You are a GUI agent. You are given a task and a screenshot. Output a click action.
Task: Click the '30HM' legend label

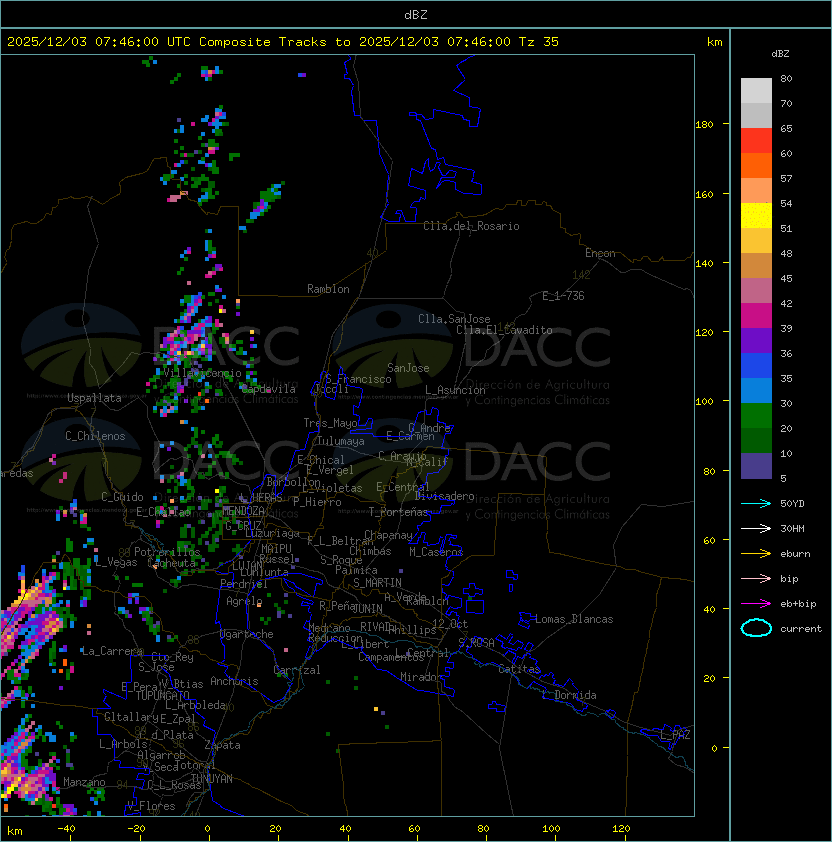pyautogui.click(x=792, y=528)
